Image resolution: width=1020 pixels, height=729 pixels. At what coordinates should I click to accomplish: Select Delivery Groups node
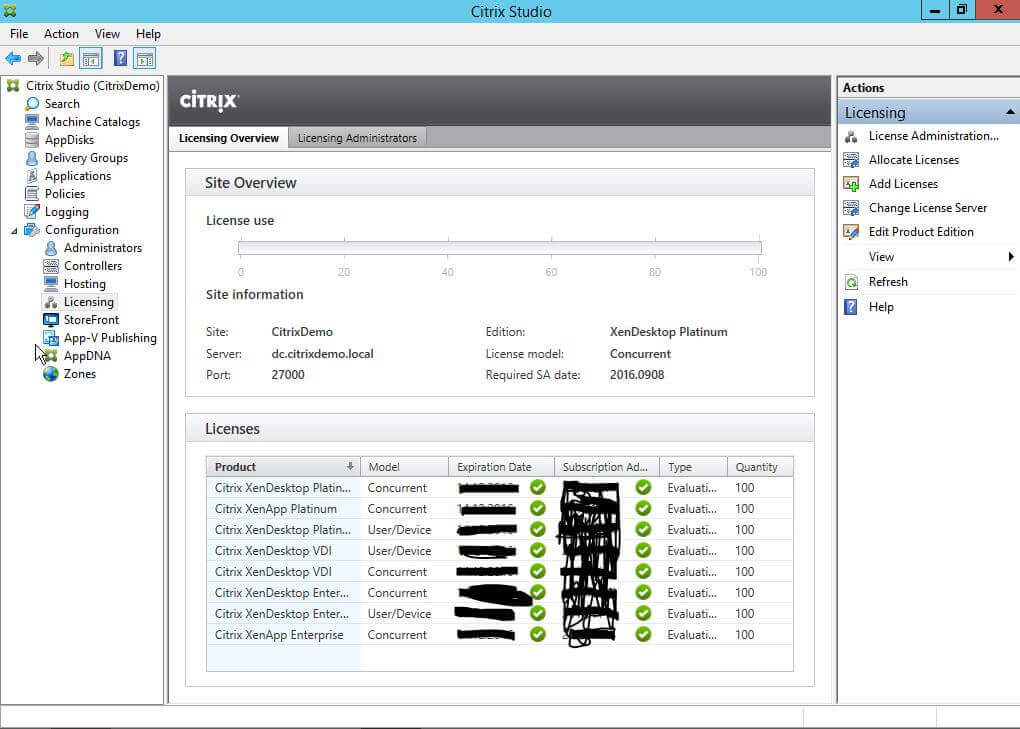click(86, 158)
